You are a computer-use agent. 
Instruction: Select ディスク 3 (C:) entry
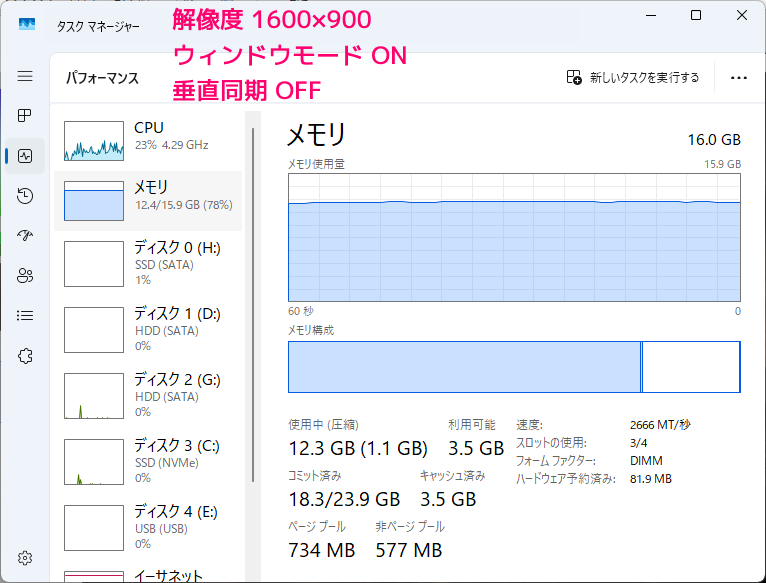[148, 462]
